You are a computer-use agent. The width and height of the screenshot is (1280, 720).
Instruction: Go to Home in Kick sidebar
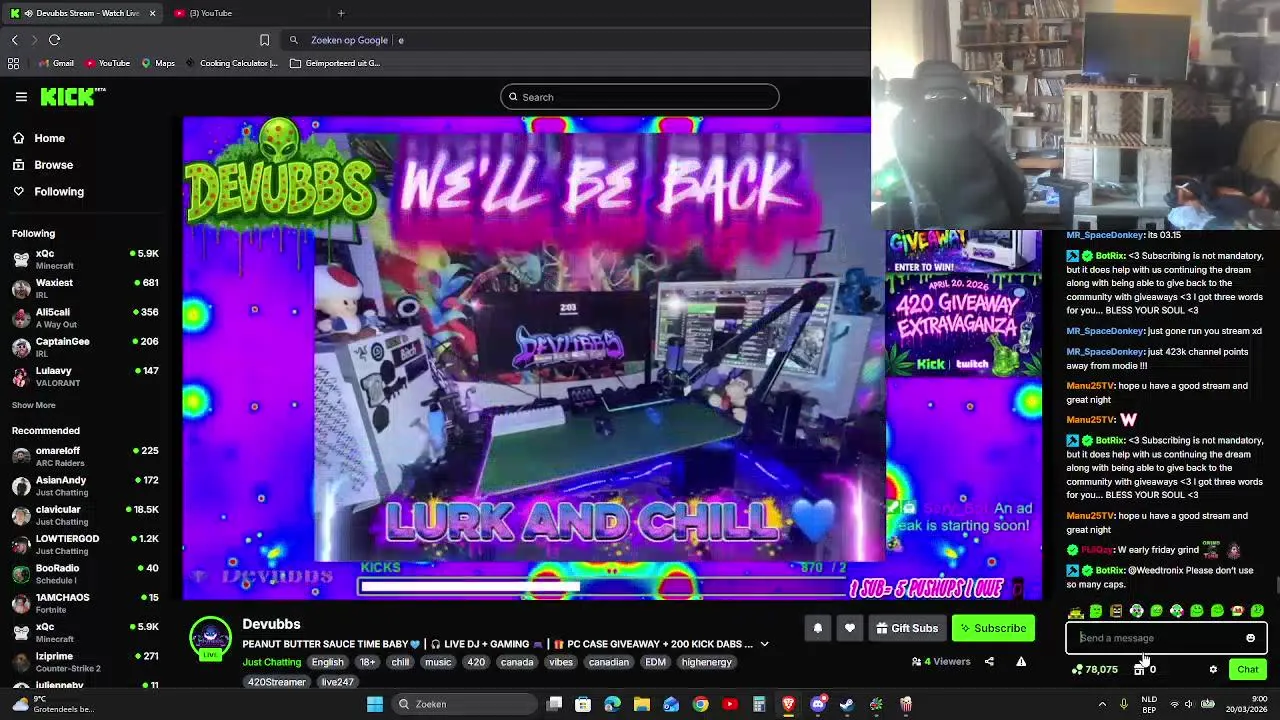(x=38, y=138)
